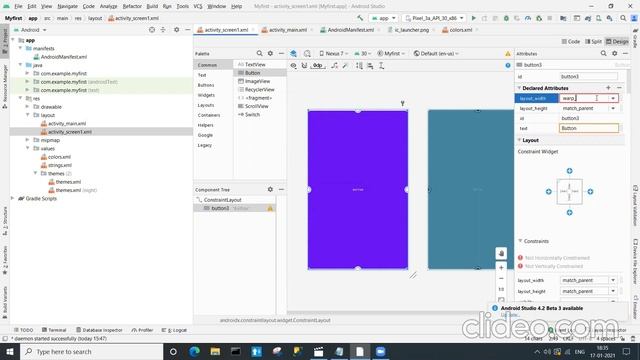Open the Default (en-us) locale dropdown
This screenshot has width=640, height=360.
[x=436, y=53]
